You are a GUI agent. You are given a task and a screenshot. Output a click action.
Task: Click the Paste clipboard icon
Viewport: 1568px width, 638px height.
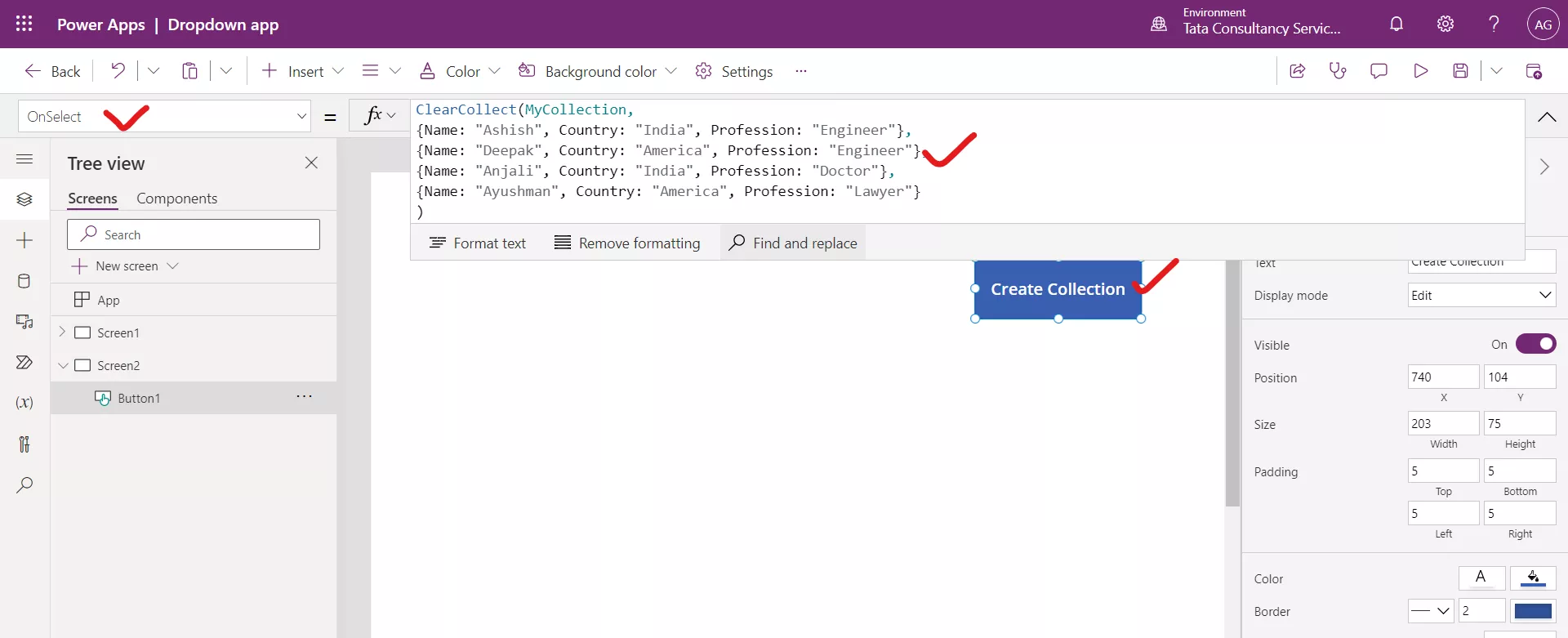[189, 71]
